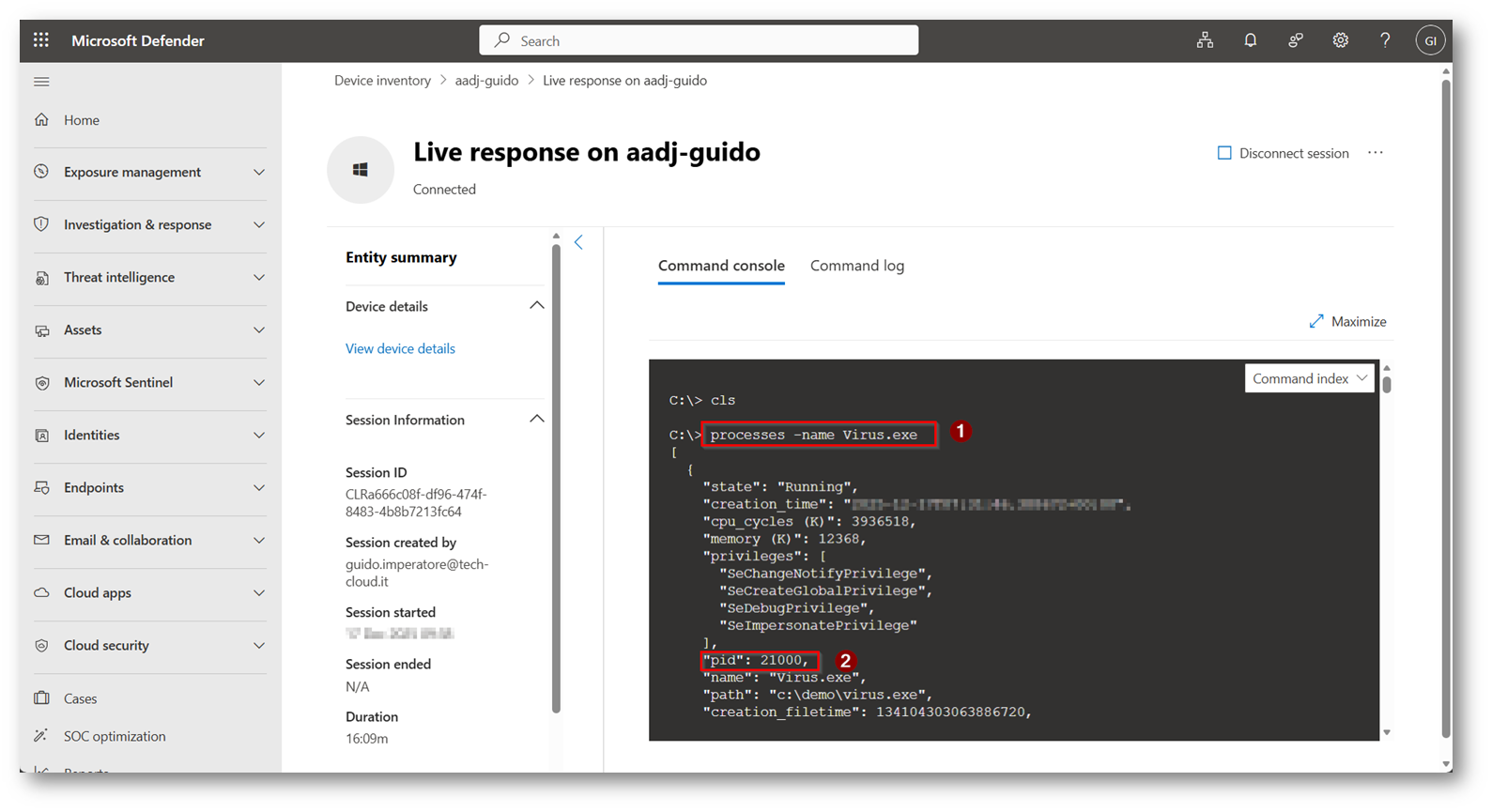Click the Investigation & response shield icon
Viewport: 1492px width, 812px height.
(41, 224)
